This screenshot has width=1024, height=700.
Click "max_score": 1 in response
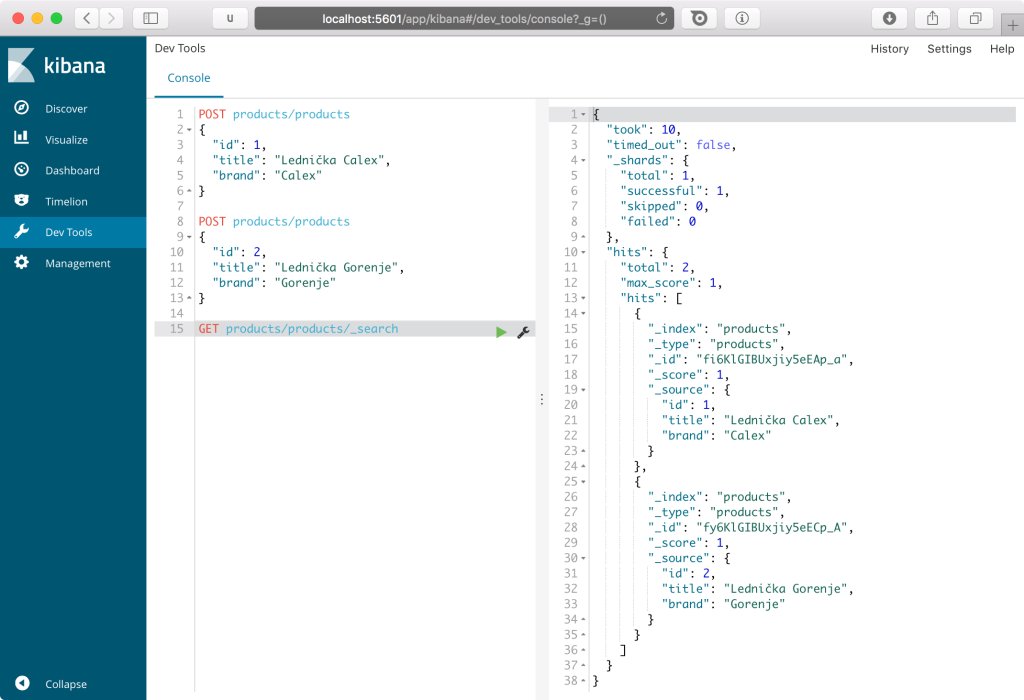(x=671, y=283)
